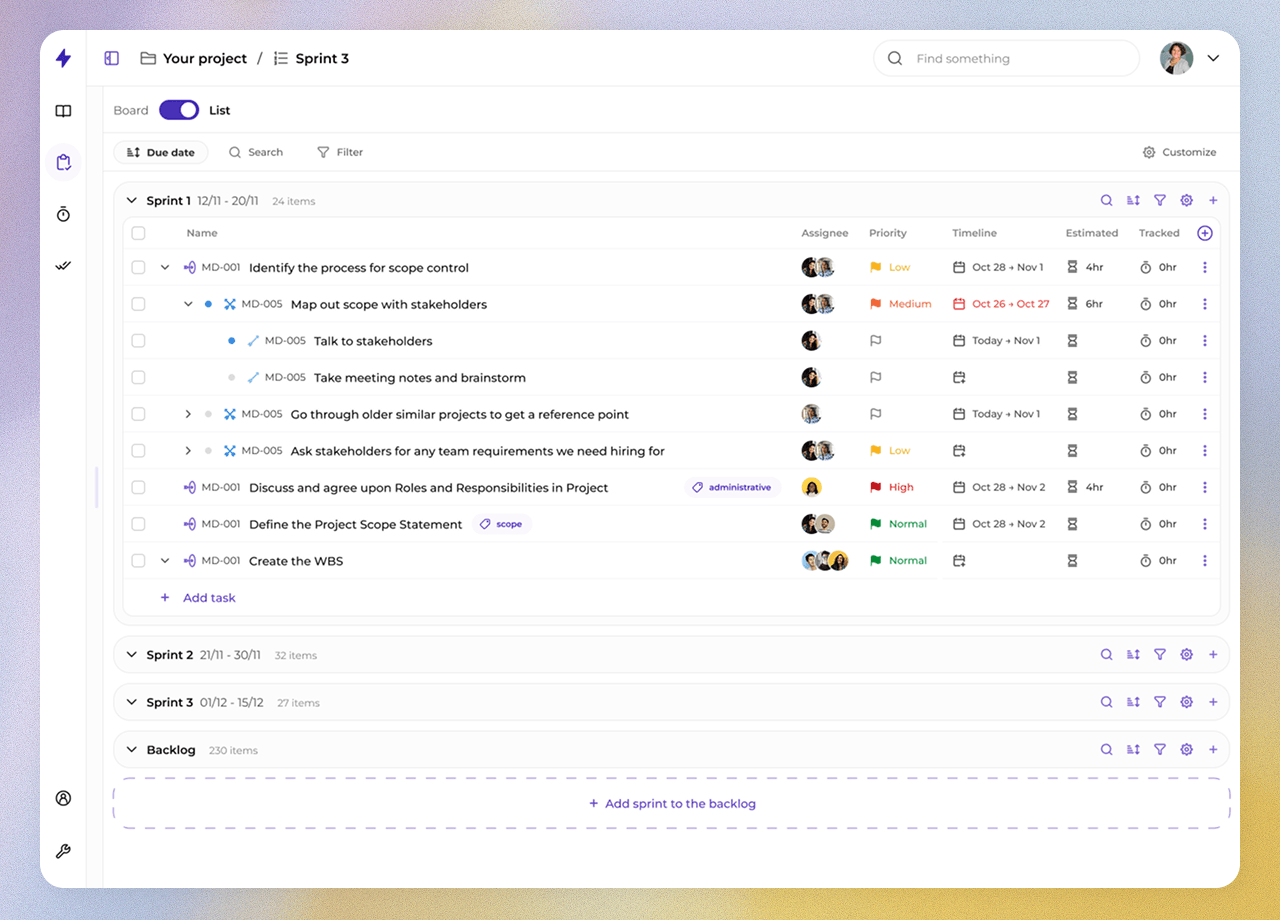
Task: Collapse the Sprint 1 section chevron
Action: (131, 200)
